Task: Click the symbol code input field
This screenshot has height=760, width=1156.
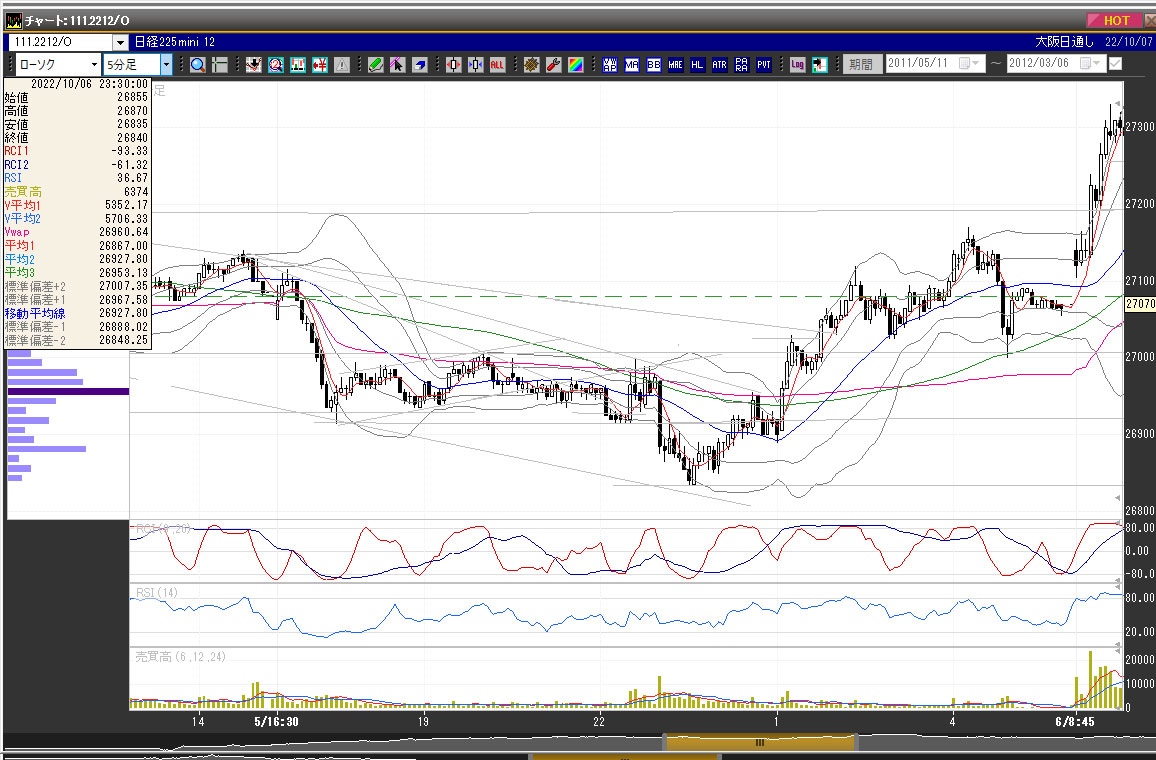Action: 60,43
